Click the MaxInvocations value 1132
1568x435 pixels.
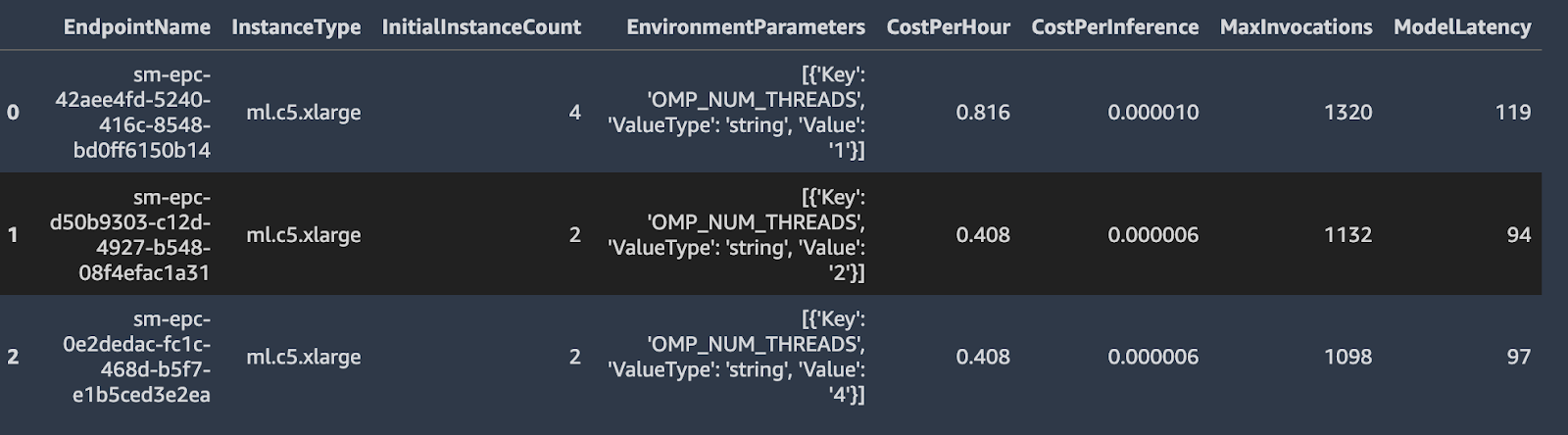point(1347,235)
